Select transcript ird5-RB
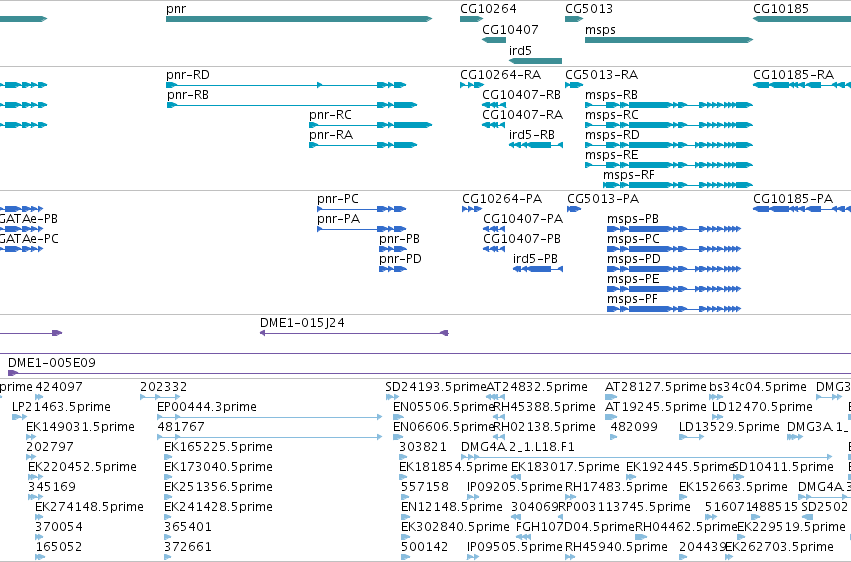The height and width of the screenshot is (562, 851). pyautogui.click(x=536, y=145)
